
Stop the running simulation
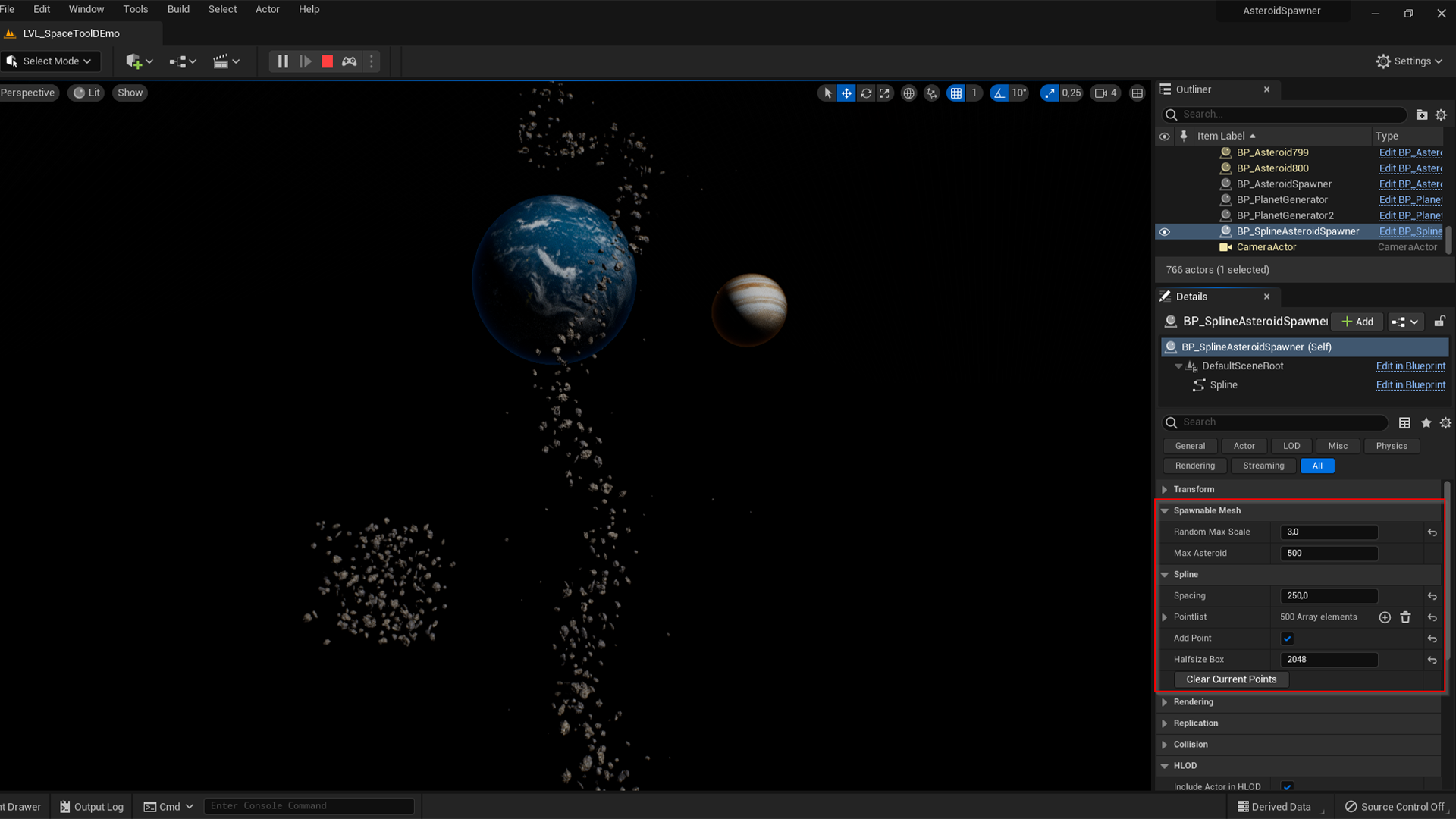pyautogui.click(x=327, y=61)
